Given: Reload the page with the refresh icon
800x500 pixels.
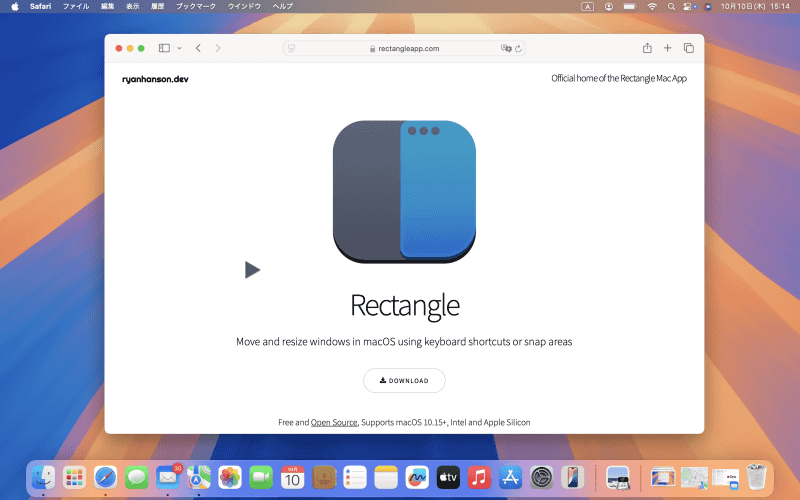Looking at the screenshot, I should [x=518, y=48].
